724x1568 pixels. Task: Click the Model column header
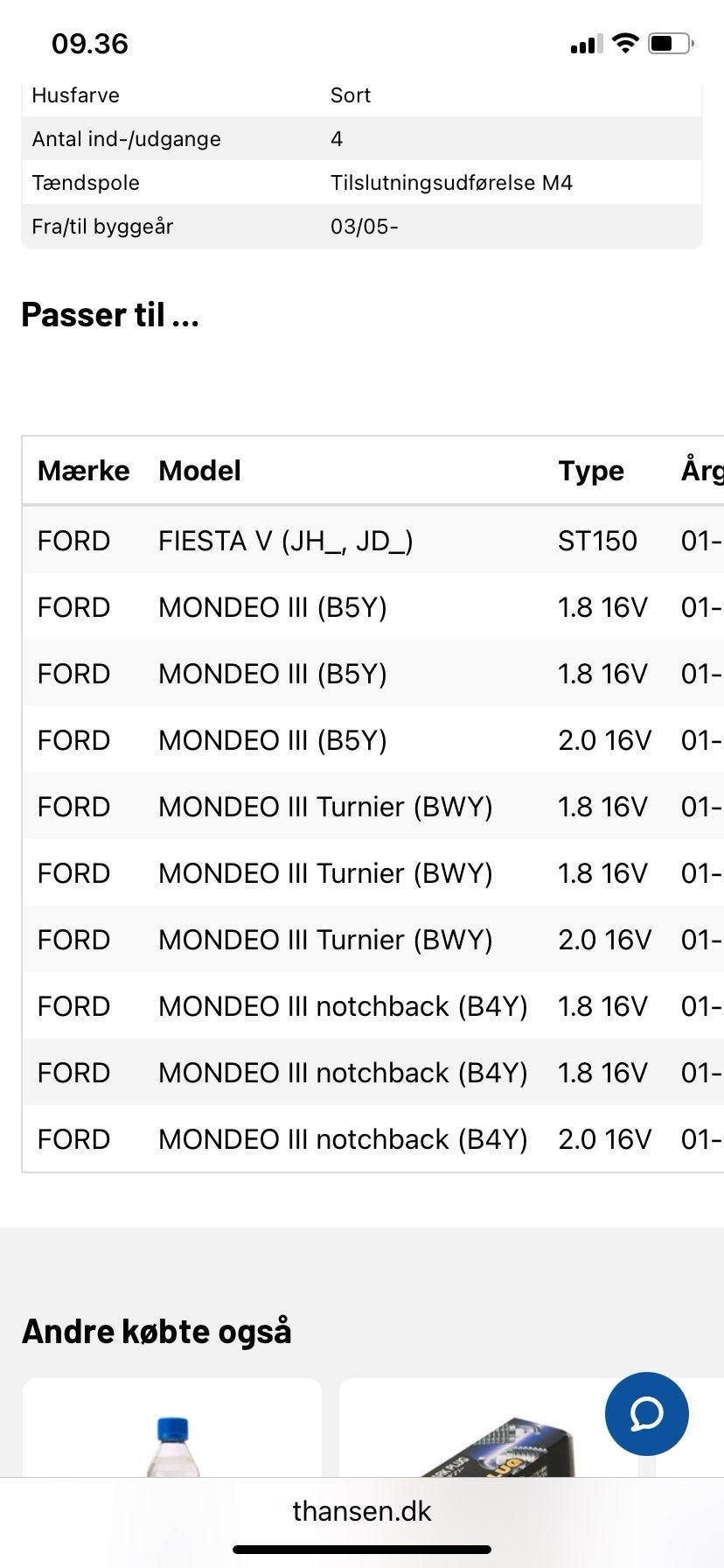pyautogui.click(x=199, y=471)
